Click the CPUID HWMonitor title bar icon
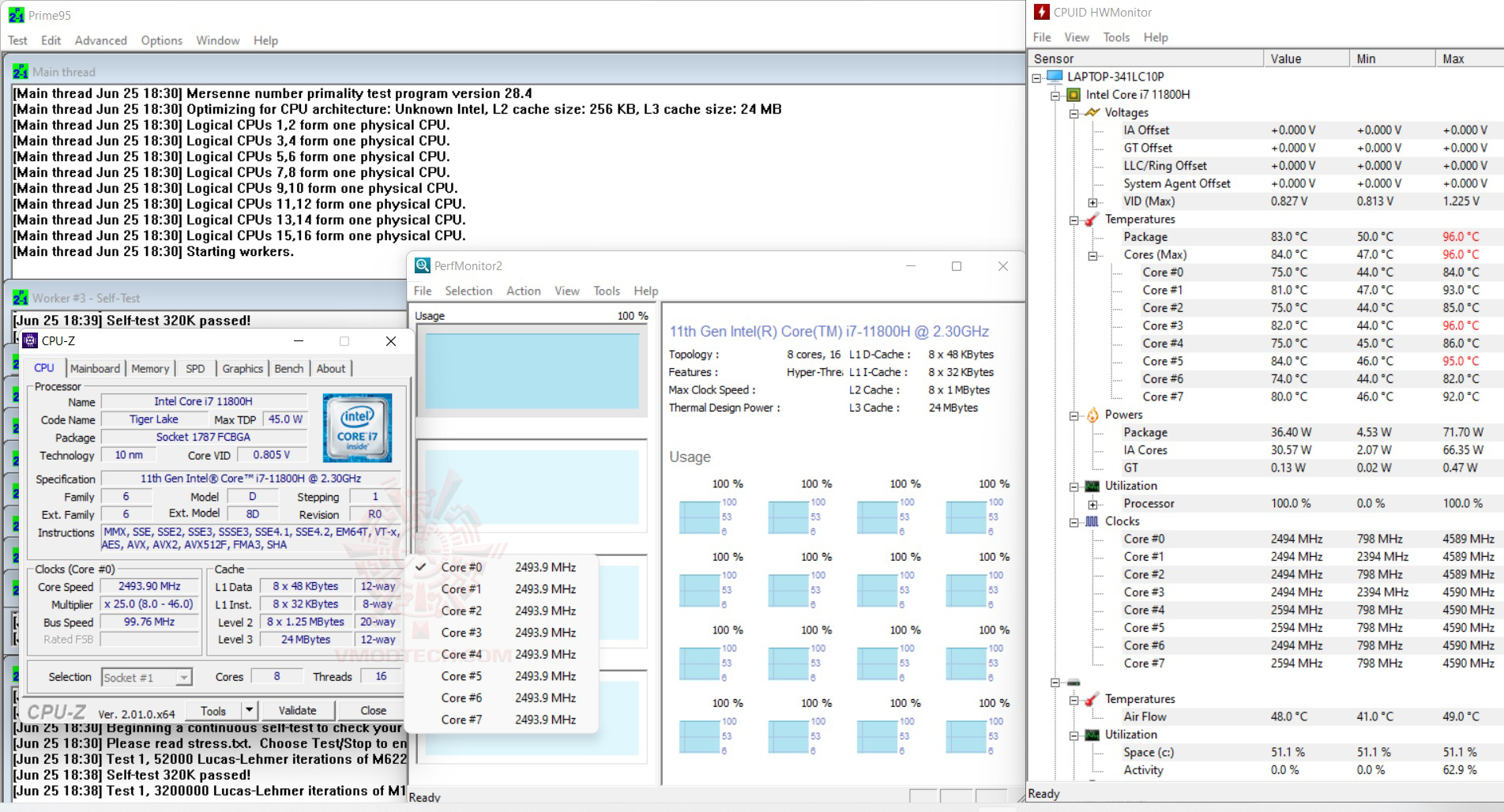The width and height of the screenshot is (1504, 812). pyautogui.click(x=1041, y=12)
